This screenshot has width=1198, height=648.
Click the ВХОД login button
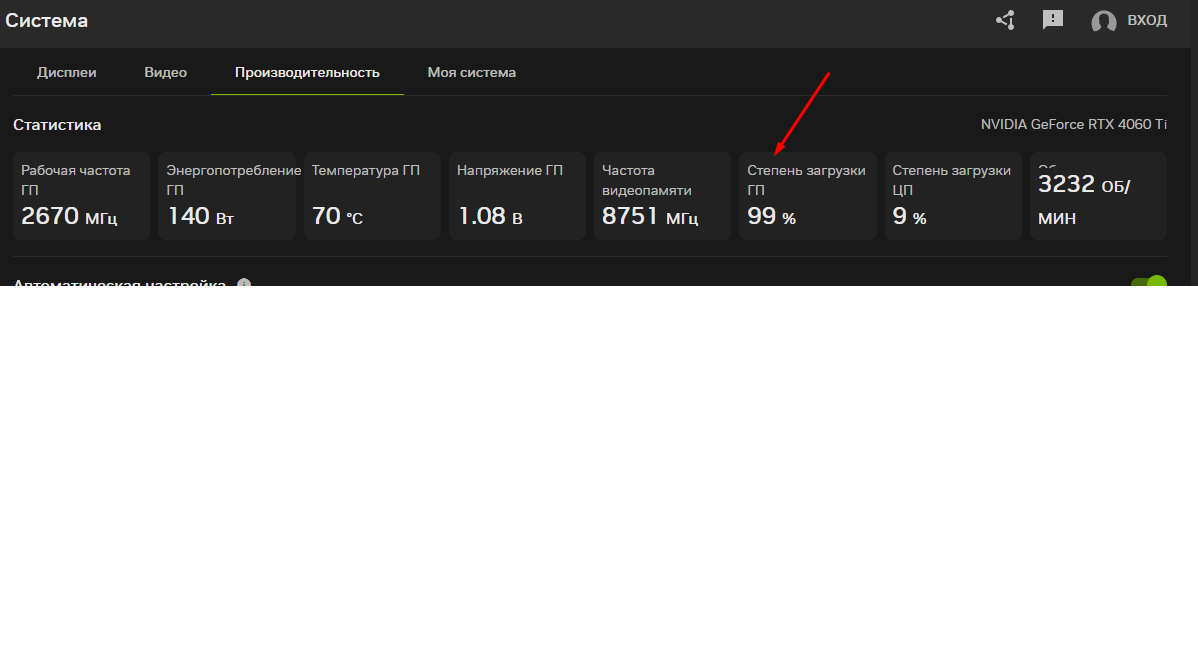tap(1146, 21)
